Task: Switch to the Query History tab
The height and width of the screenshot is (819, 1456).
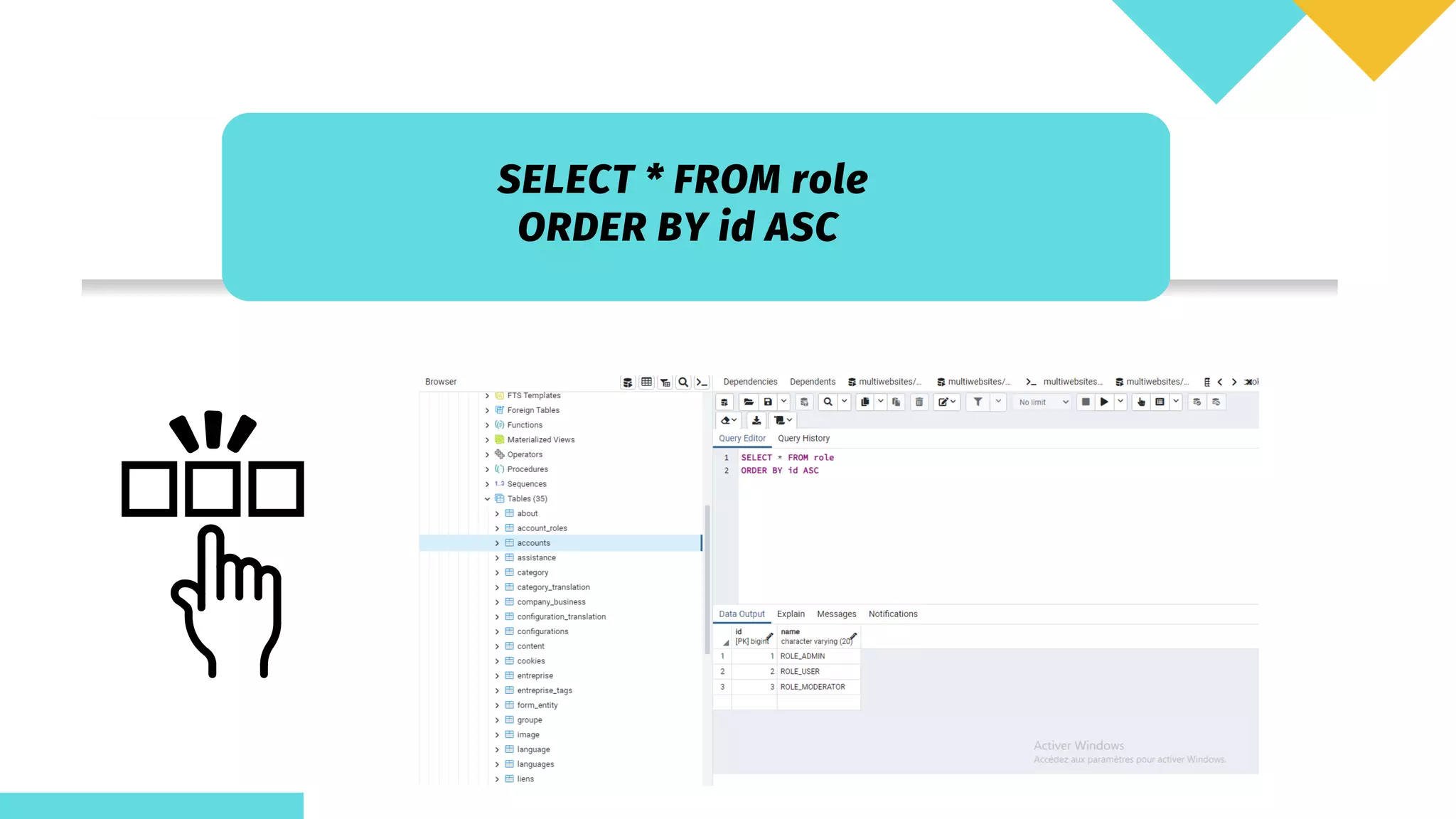Action: 803,439
